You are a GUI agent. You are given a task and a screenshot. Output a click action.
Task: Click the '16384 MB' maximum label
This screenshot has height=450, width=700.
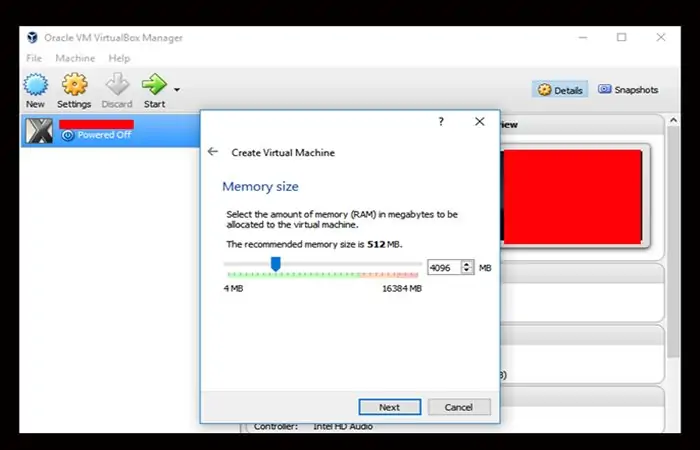(402, 288)
